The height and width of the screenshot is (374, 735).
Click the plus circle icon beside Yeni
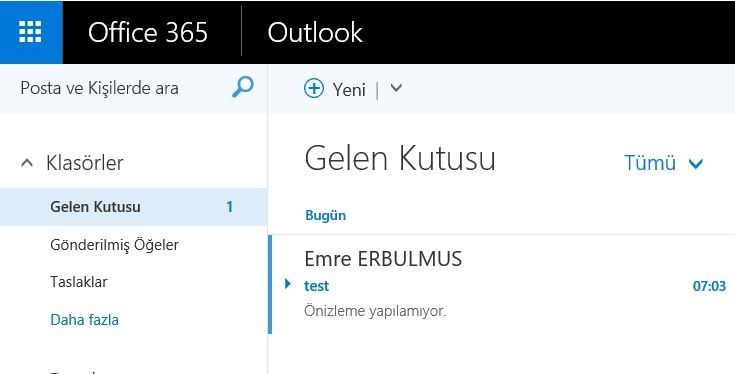click(314, 88)
